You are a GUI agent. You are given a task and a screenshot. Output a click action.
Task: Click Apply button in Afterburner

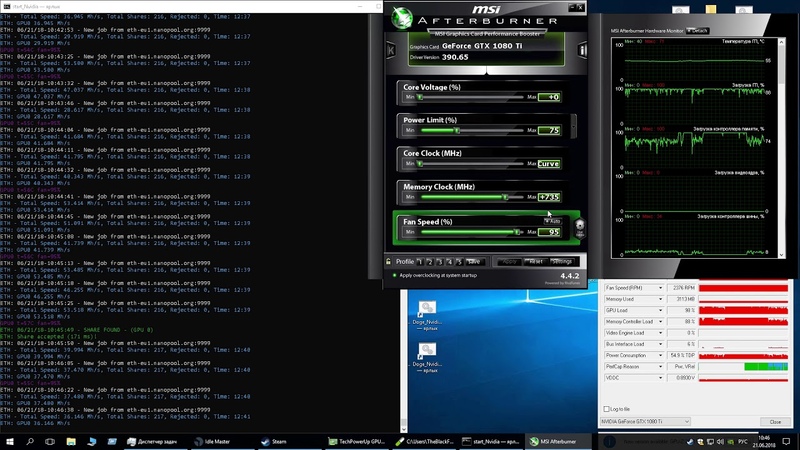pos(510,262)
